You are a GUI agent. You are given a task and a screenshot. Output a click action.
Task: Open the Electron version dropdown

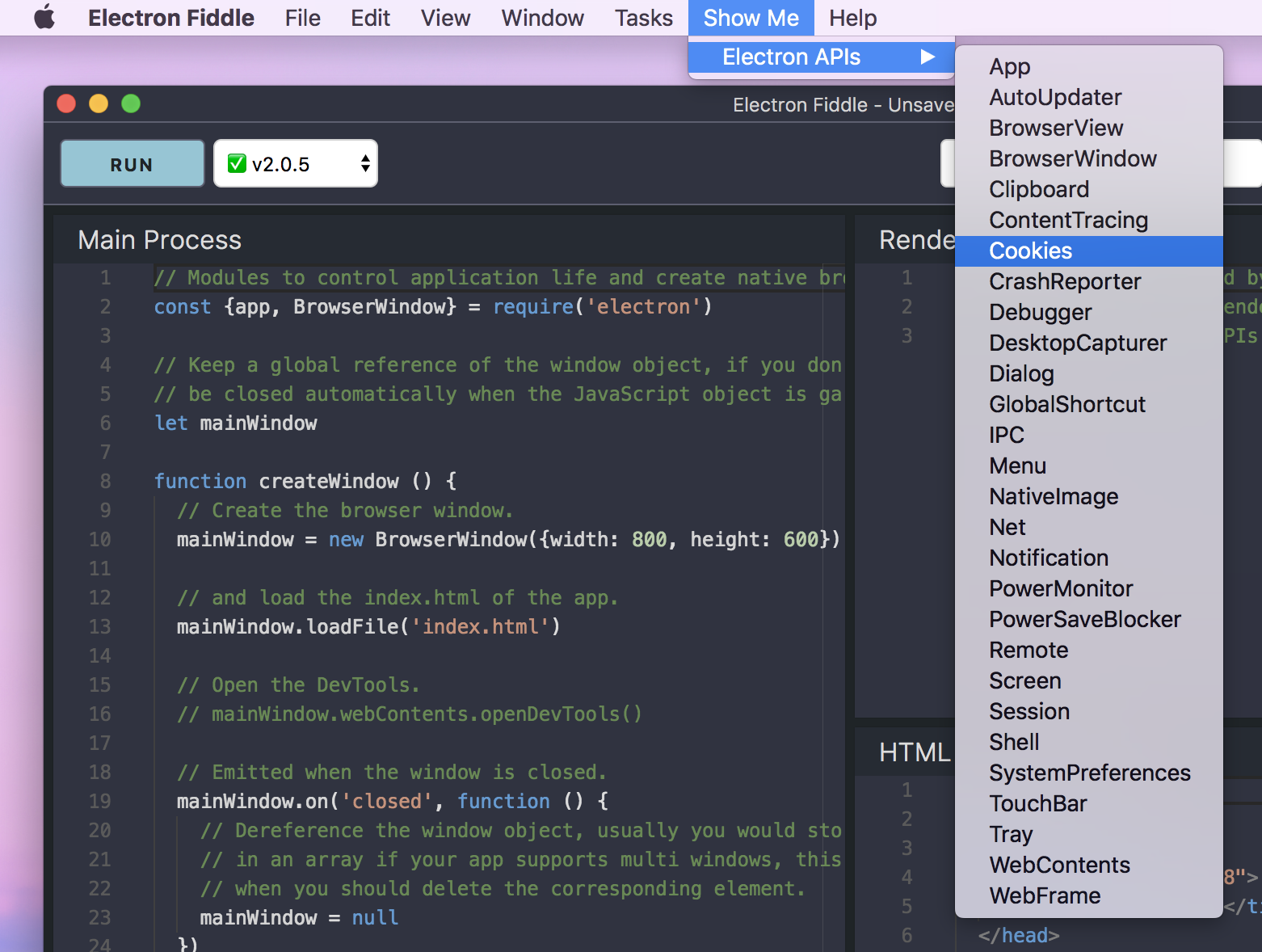[295, 163]
